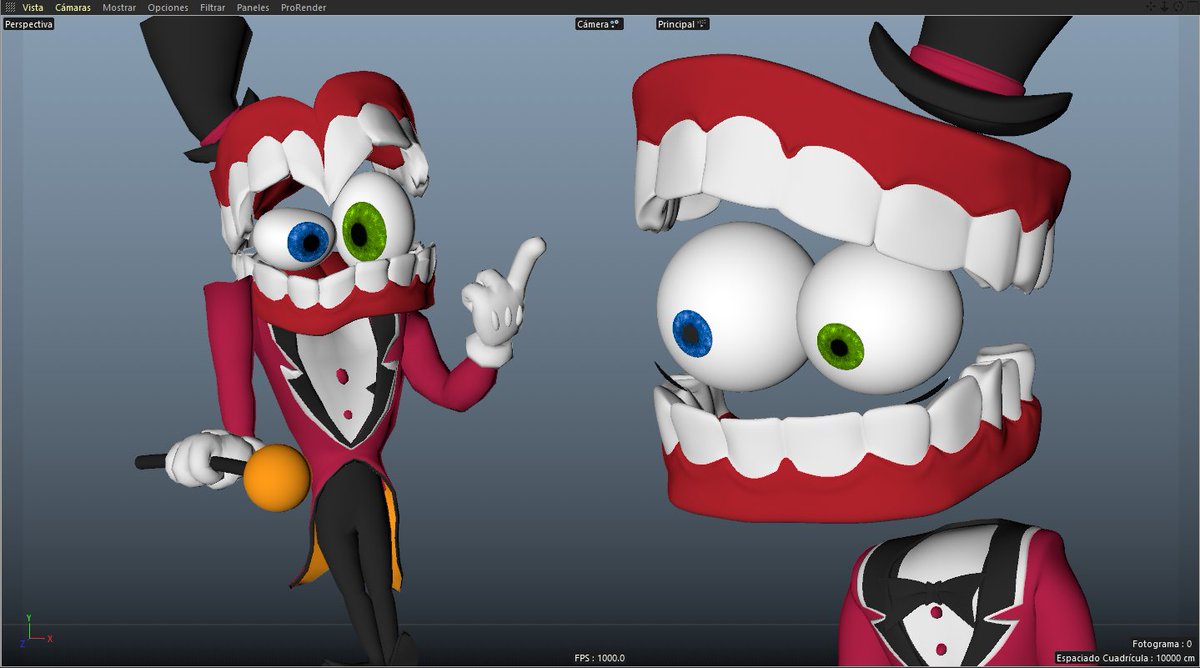Viewport: 1200px width, 668px height.
Task: Open the Mostrar menu
Action: [x=119, y=7]
